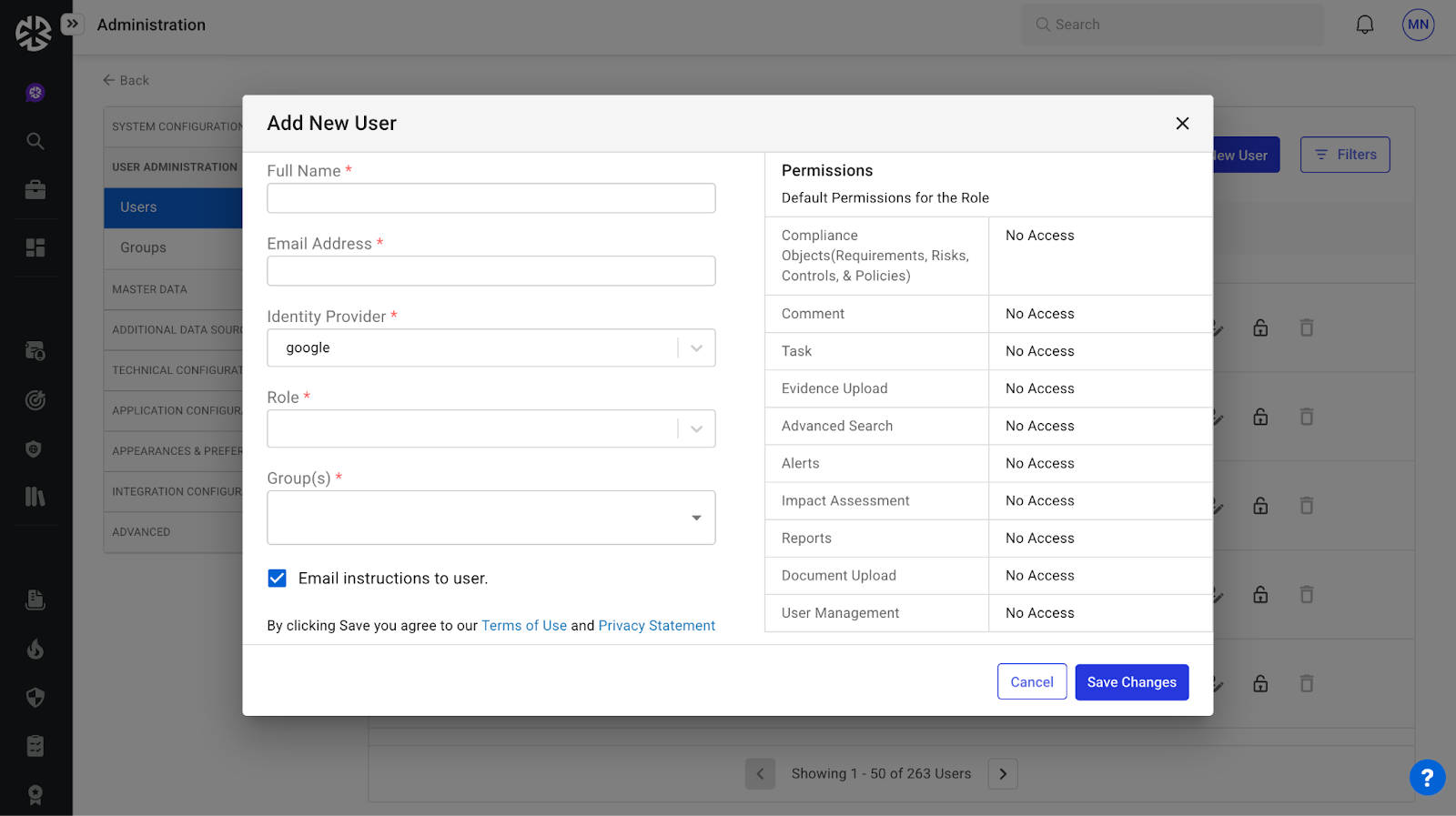
Task: Click the library books icon in sidebar
Action: 35,497
